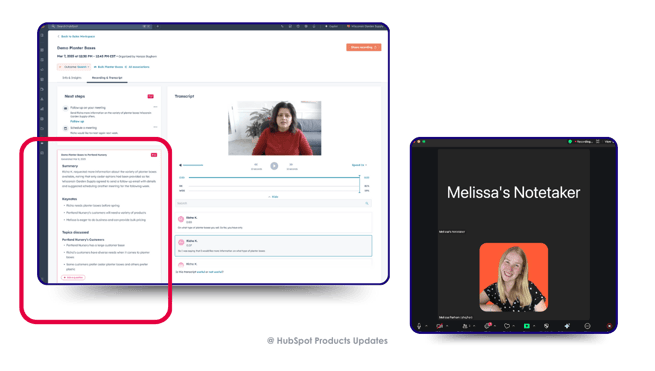The width and height of the screenshot is (655, 371).
Task: Click the recording timeline progress bar
Action: point(274,178)
